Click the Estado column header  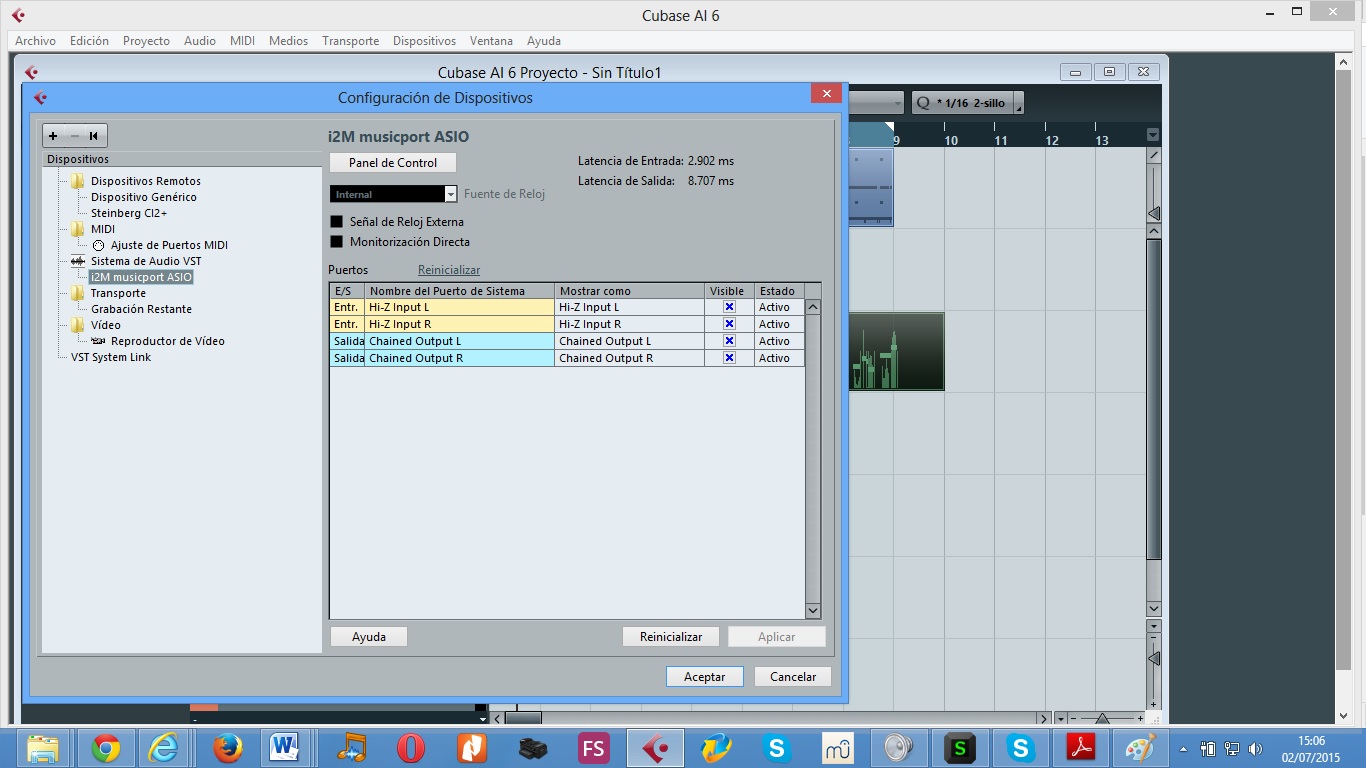point(779,291)
